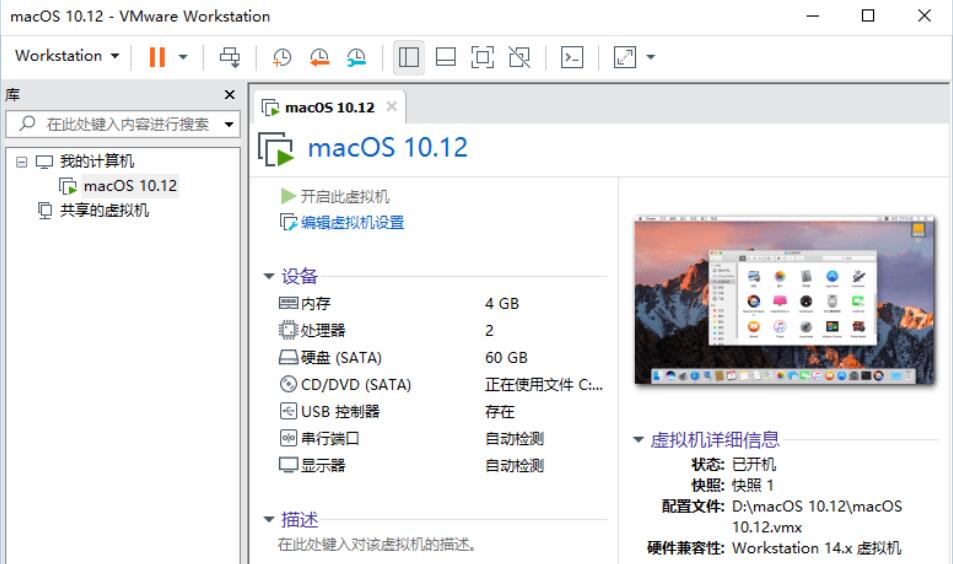The image size is (953, 564).
Task: Take a snapshot using the clock-plus icon
Action: click(x=281, y=57)
